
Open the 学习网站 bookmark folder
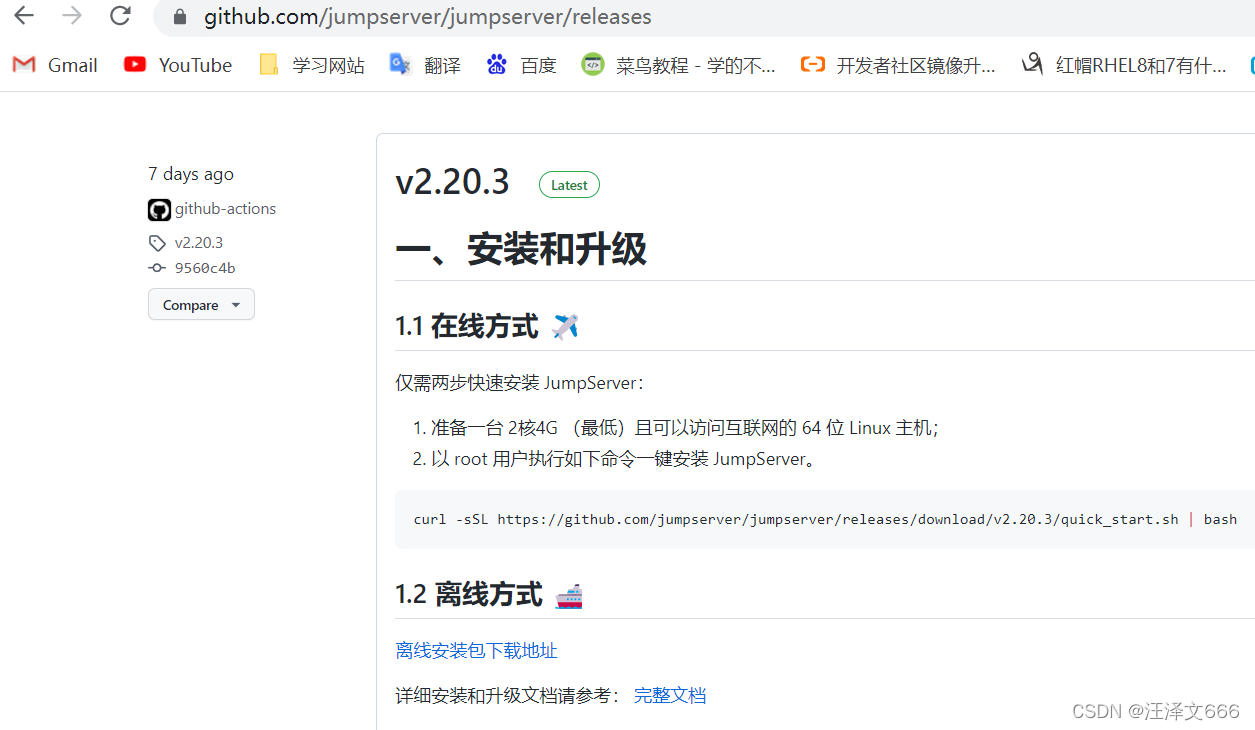[x=312, y=65]
